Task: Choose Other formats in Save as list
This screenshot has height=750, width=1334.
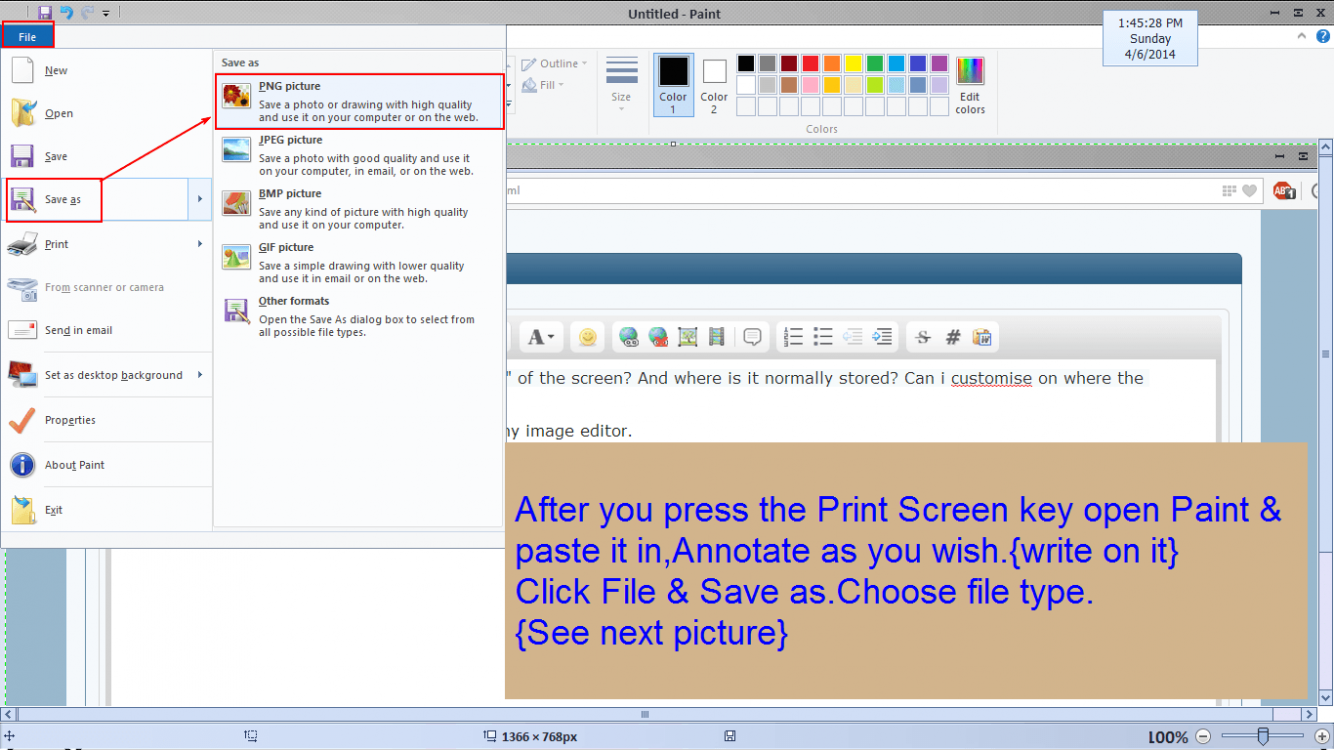Action: click(x=360, y=317)
